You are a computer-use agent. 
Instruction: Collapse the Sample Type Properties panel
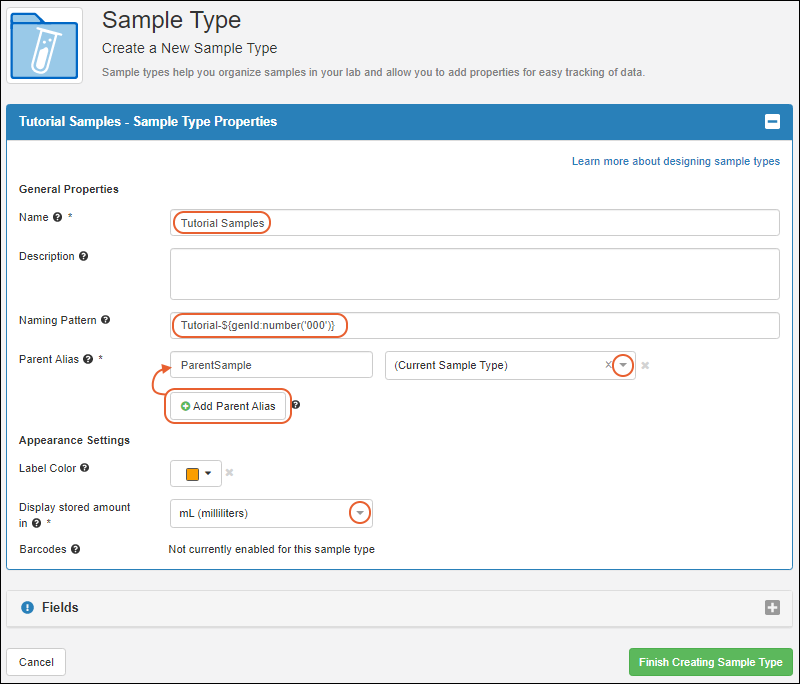pyautogui.click(x=772, y=122)
